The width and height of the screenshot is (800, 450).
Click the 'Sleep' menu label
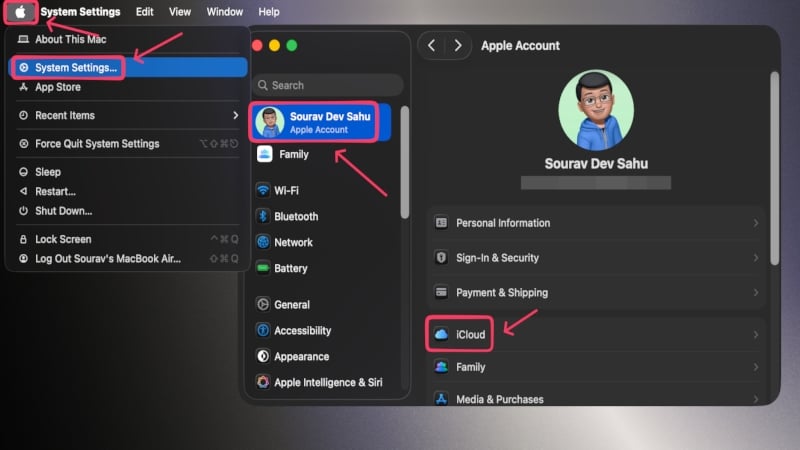tap(48, 172)
